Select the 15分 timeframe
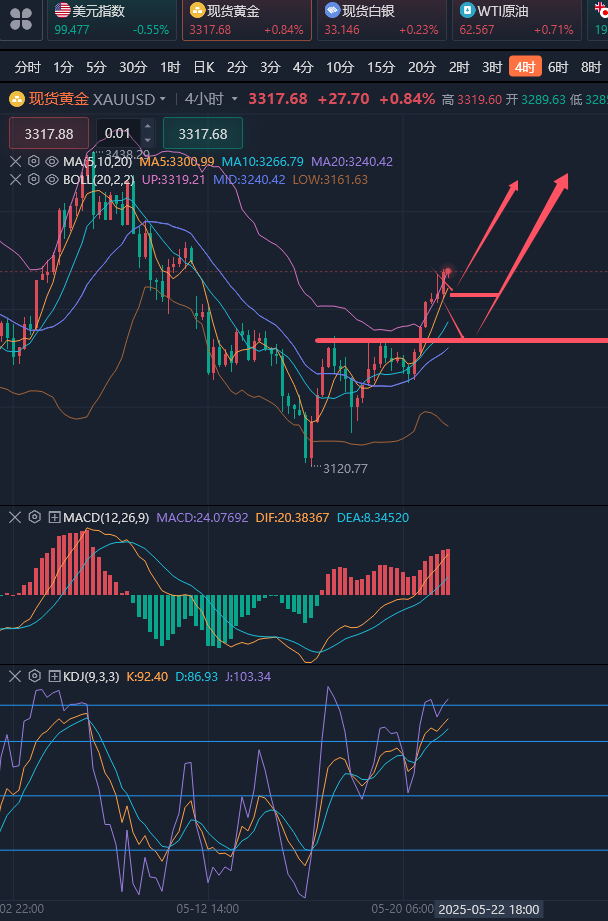Screen dimensions: 608x921 pyautogui.click(x=381, y=68)
